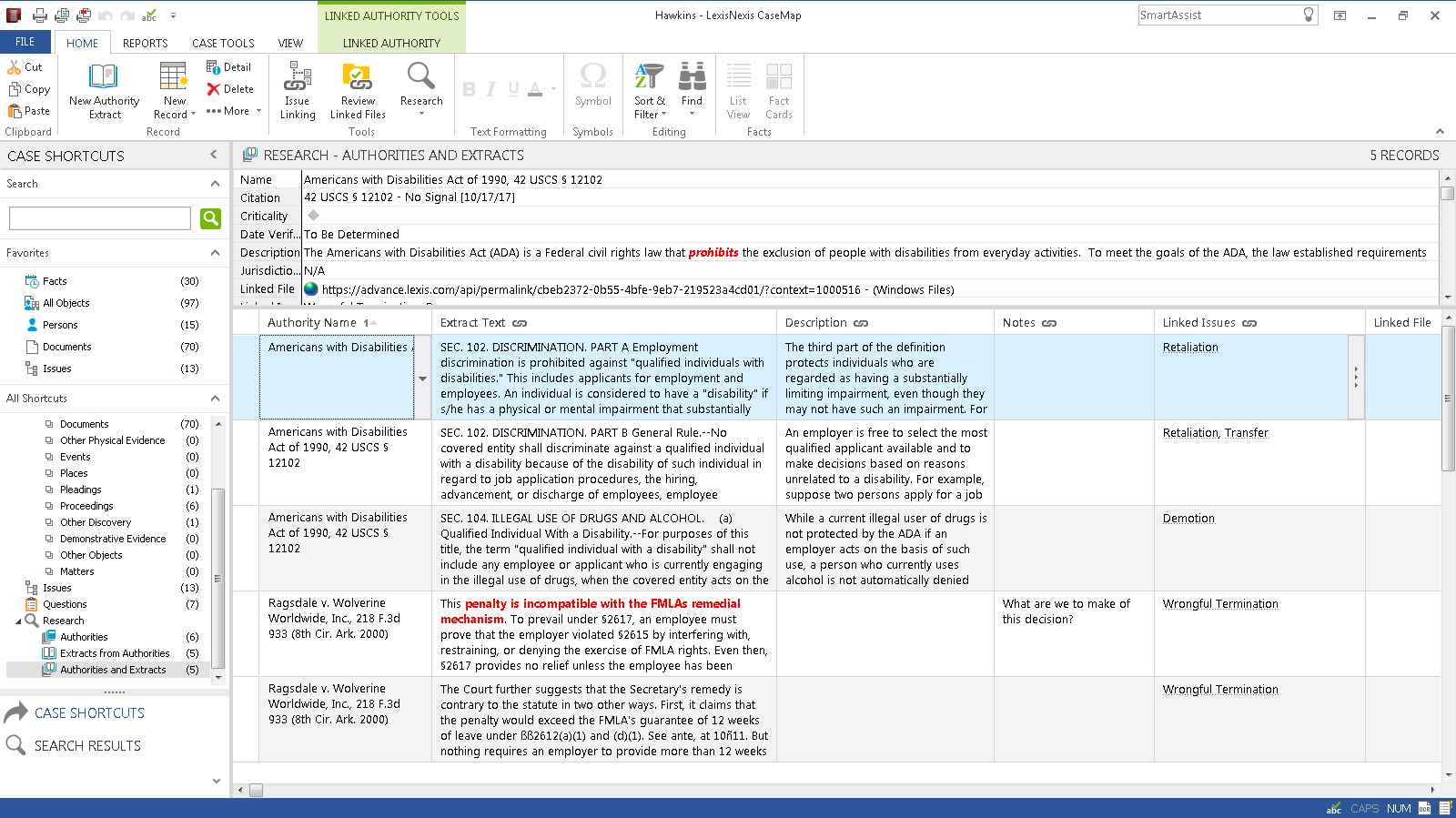Collapse the Search section

coord(216,184)
